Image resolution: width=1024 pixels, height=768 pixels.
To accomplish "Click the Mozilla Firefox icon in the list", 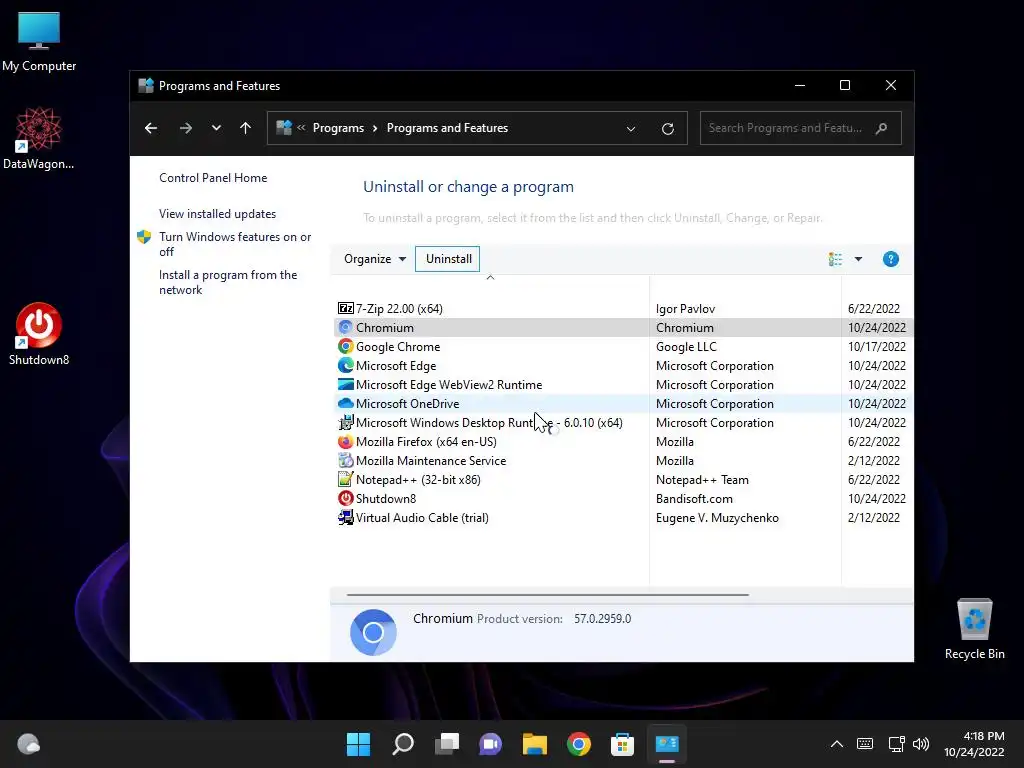I will pyautogui.click(x=345, y=441).
